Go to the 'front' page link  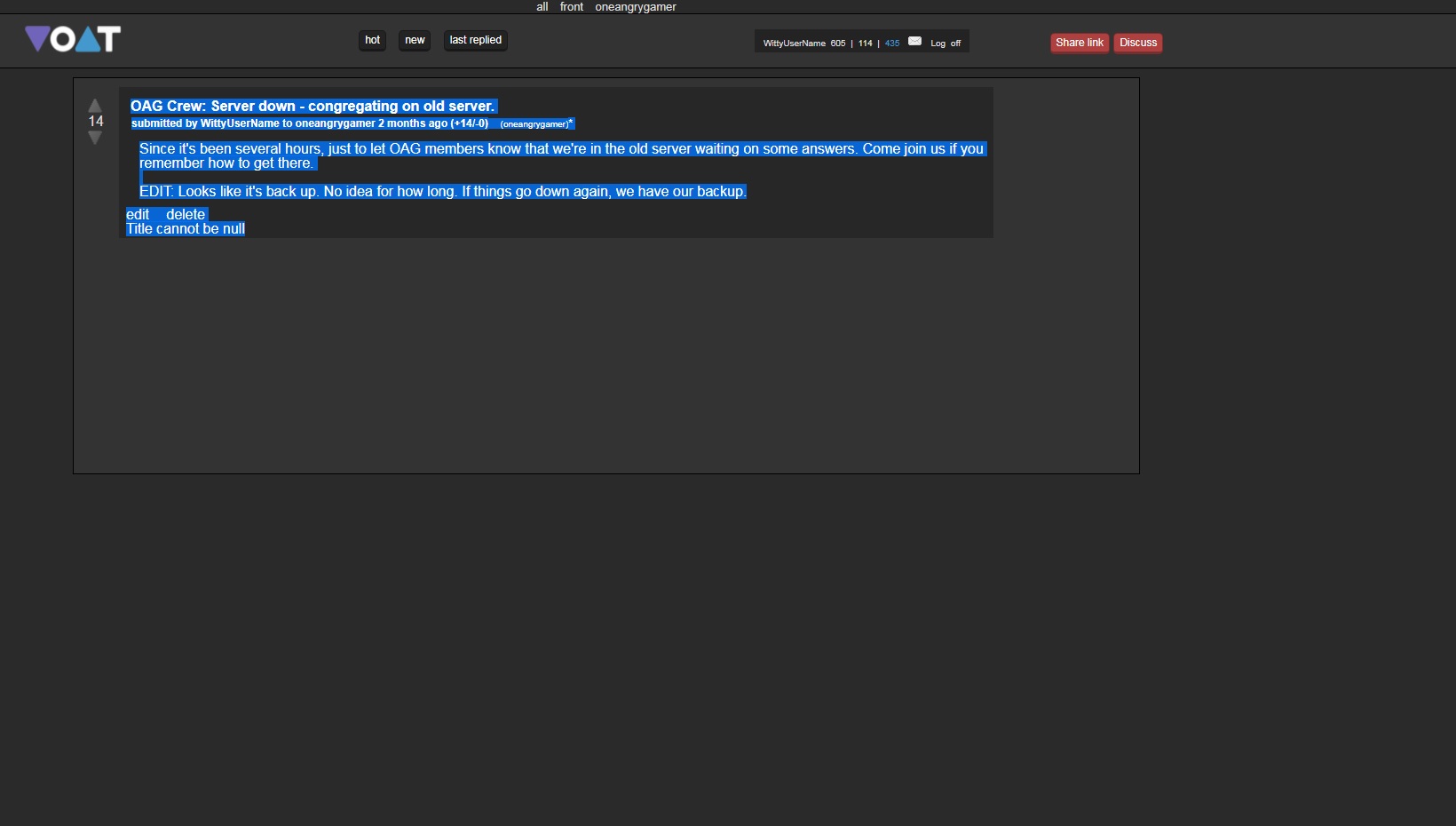(x=572, y=7)
